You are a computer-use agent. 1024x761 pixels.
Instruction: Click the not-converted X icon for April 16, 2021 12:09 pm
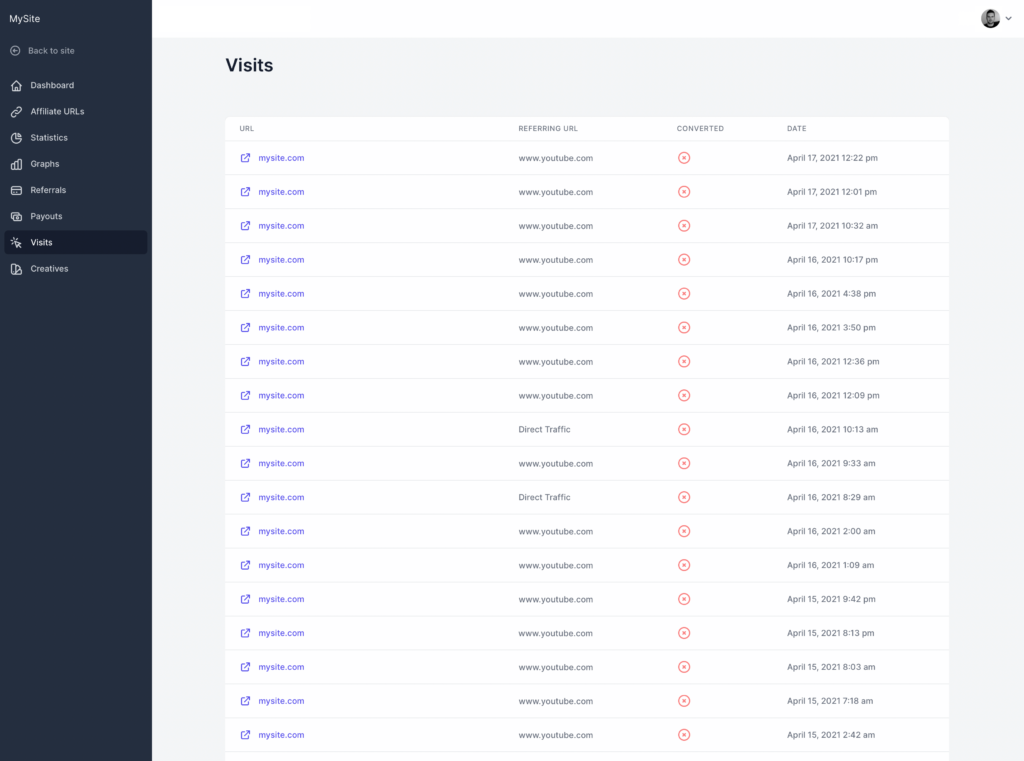tap(684, 395)
